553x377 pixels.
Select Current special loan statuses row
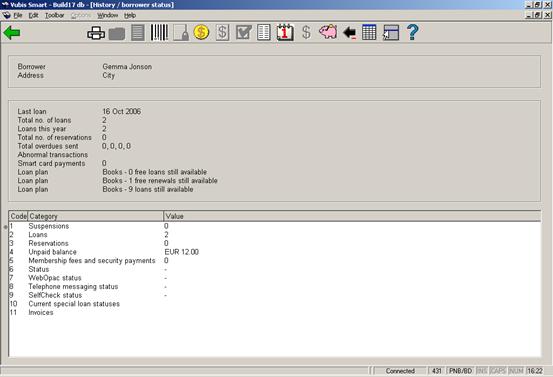(275, 304)
